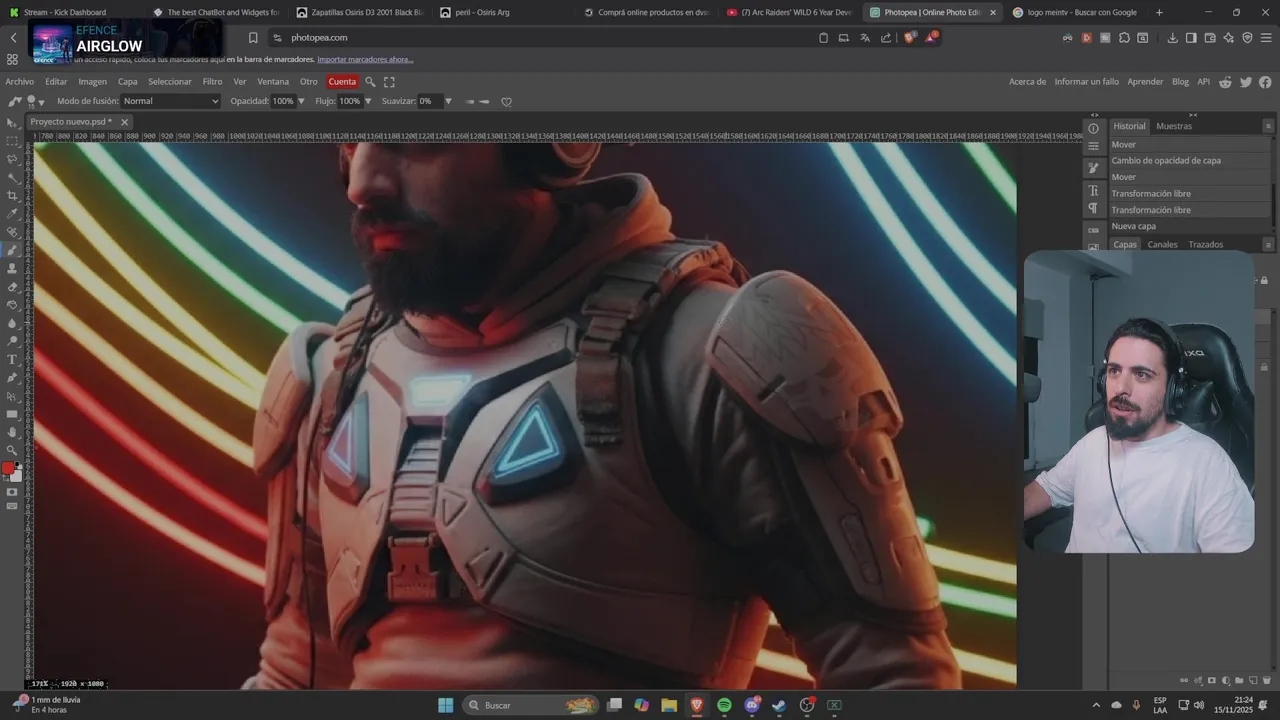The height and width of the screenshot is (720, 1280).
Task: Open the Imagen menu
Action: tap(92, 82)
